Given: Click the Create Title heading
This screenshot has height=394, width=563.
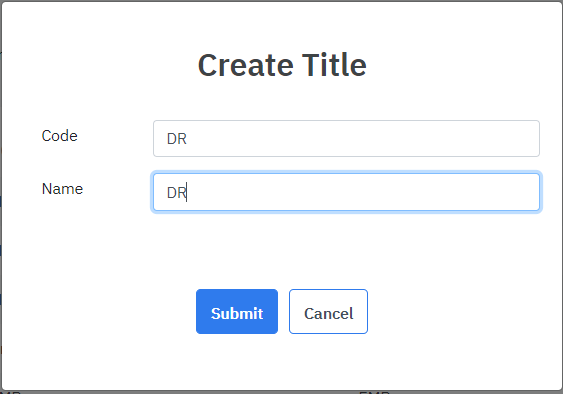Looking at the screenshot, I should click(x=282, y=65).
